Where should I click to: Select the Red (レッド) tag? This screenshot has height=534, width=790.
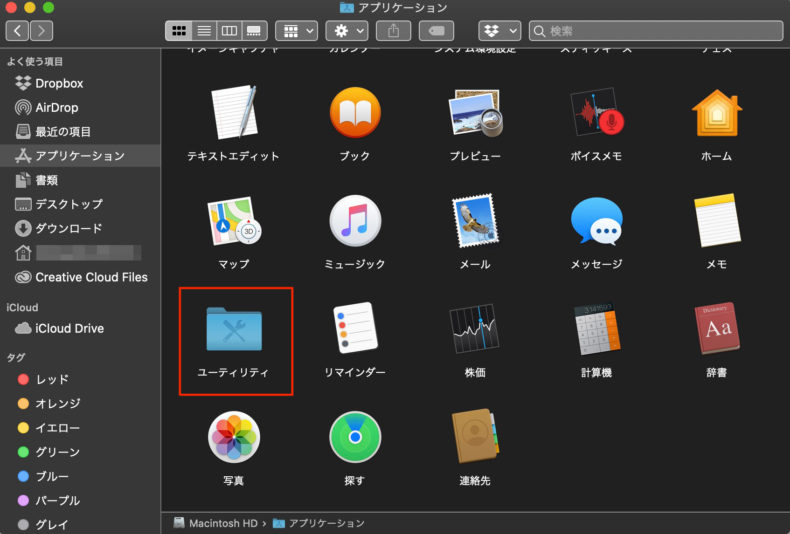click(x=81, y=379)
